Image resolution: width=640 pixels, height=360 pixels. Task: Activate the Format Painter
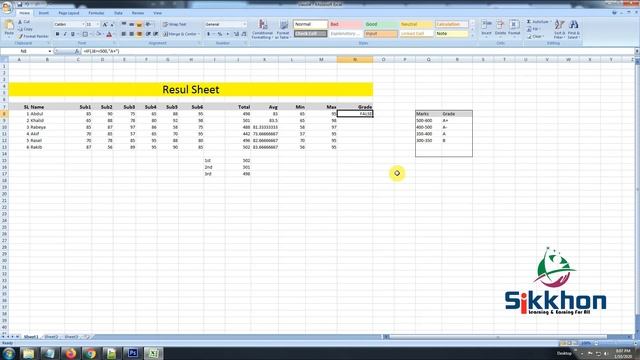click(x=33, y=36)
